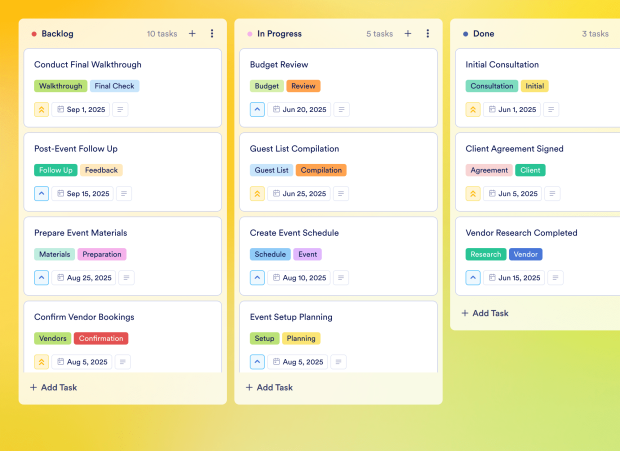Click the red Confirmation tag
Viewport: 620px width, 451px height.
101,338
